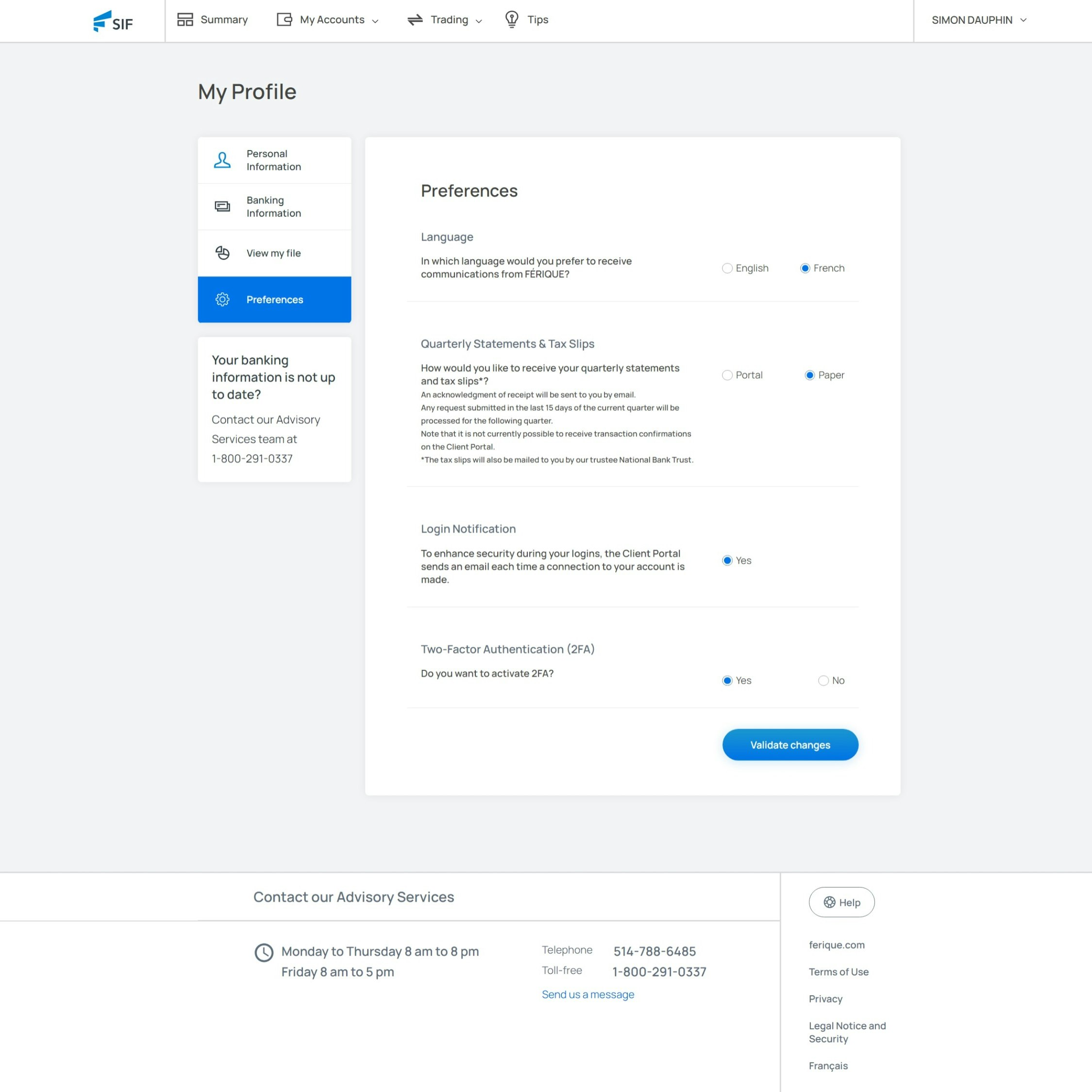
Task: Switch site to Français
Action: click(828, 1065)
